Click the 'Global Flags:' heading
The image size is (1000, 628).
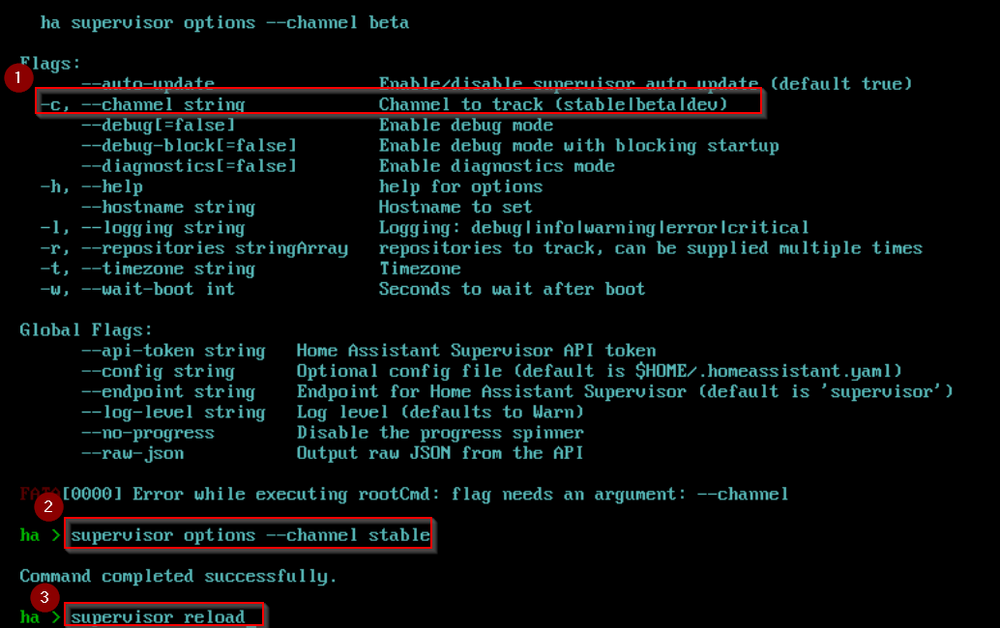(x=86, y=330)
